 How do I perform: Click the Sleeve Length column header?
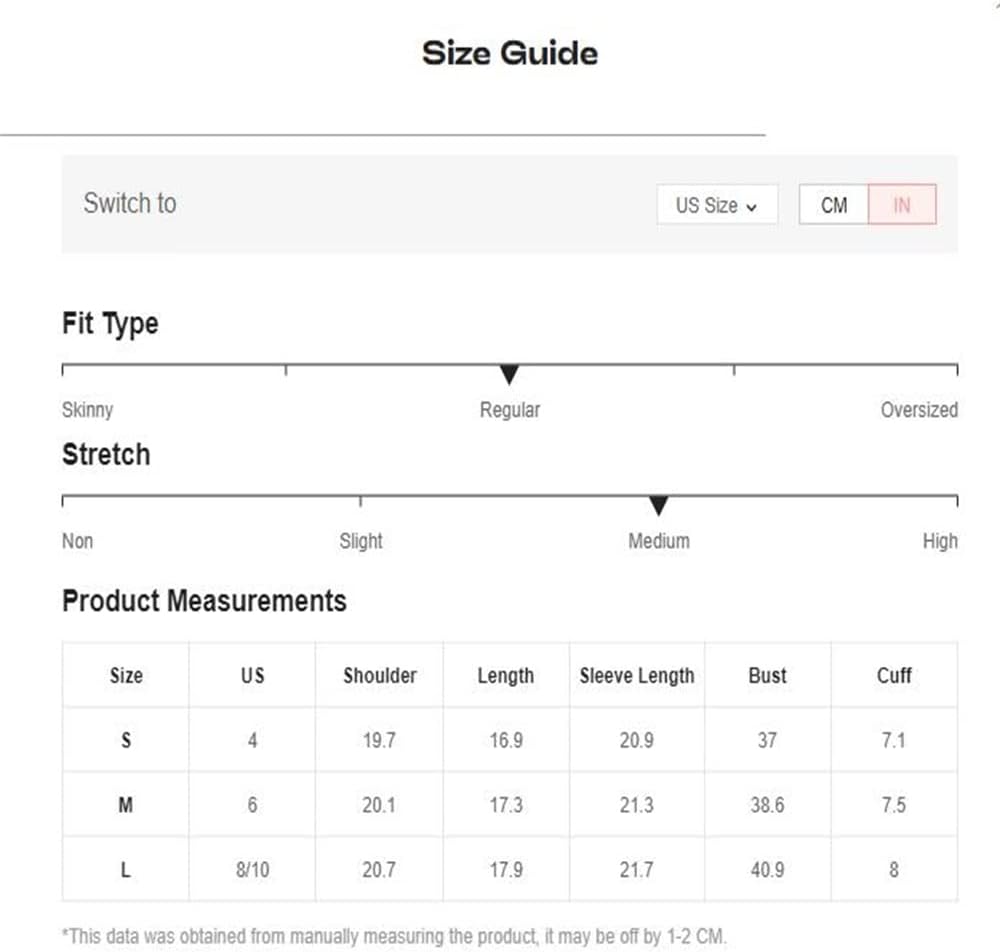coord(637,675)
